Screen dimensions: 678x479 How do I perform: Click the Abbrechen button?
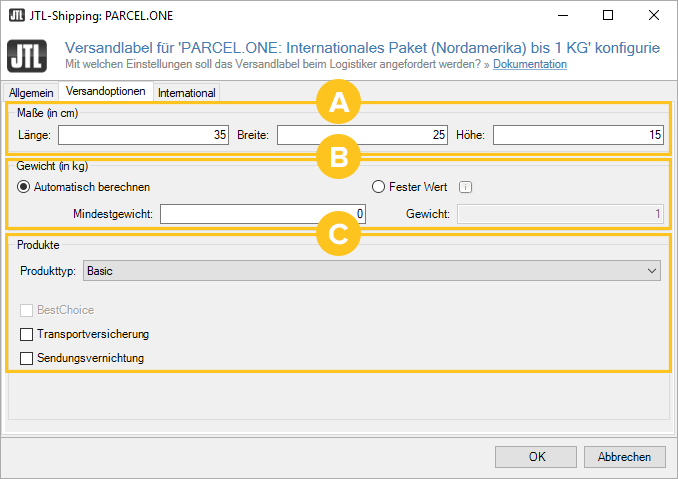coord(624,457)
